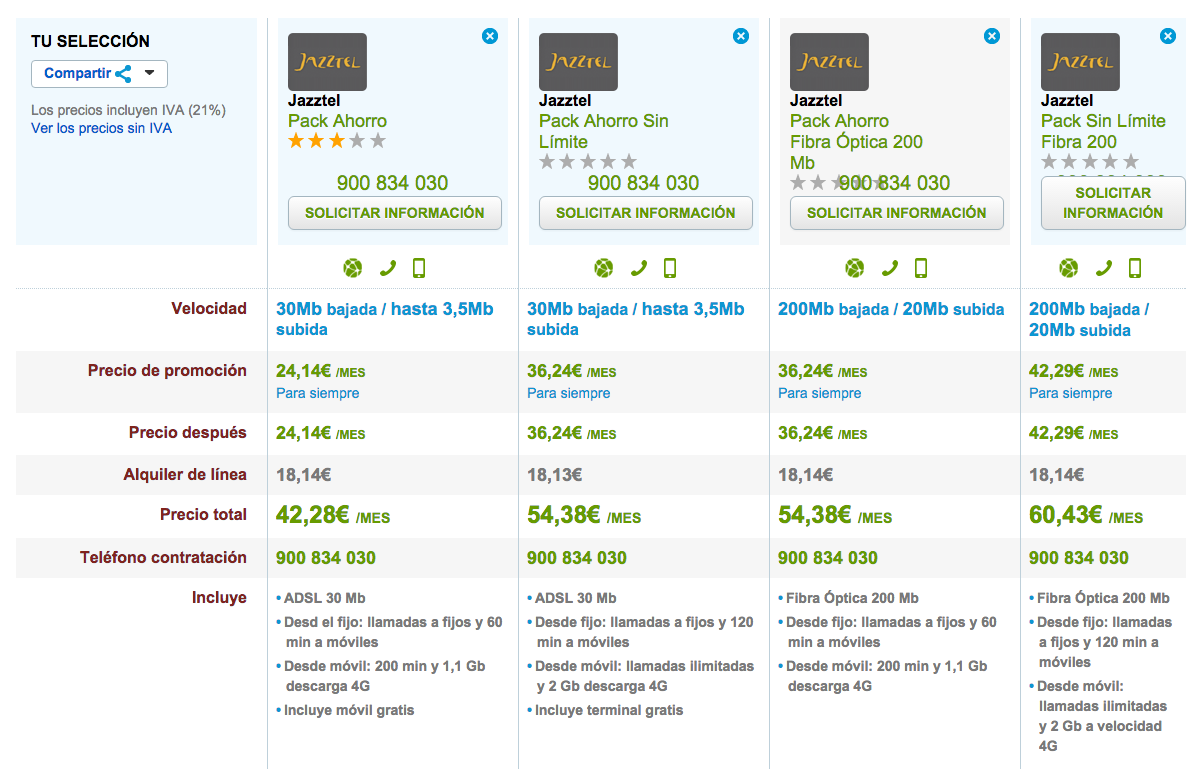Image resolution: width=1202 pixels, height=769 pixels.
Task: Choose the mobile icon under Pack Sin Límite Fibra 200
Action: (x=1135, y=268)
